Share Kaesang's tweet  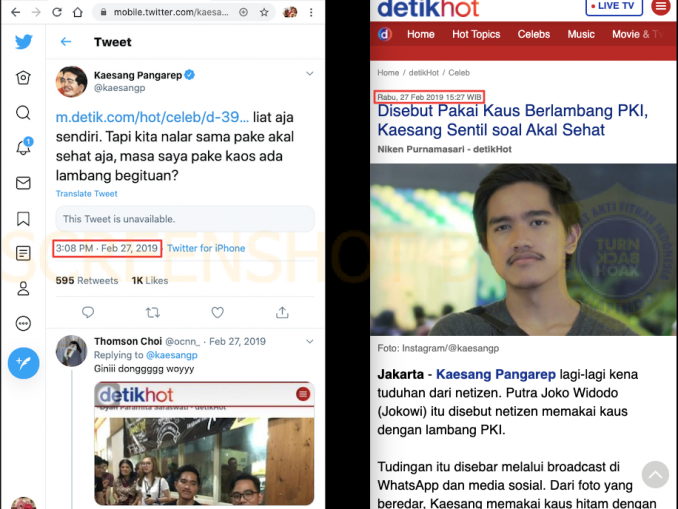(x=282, y=312)
